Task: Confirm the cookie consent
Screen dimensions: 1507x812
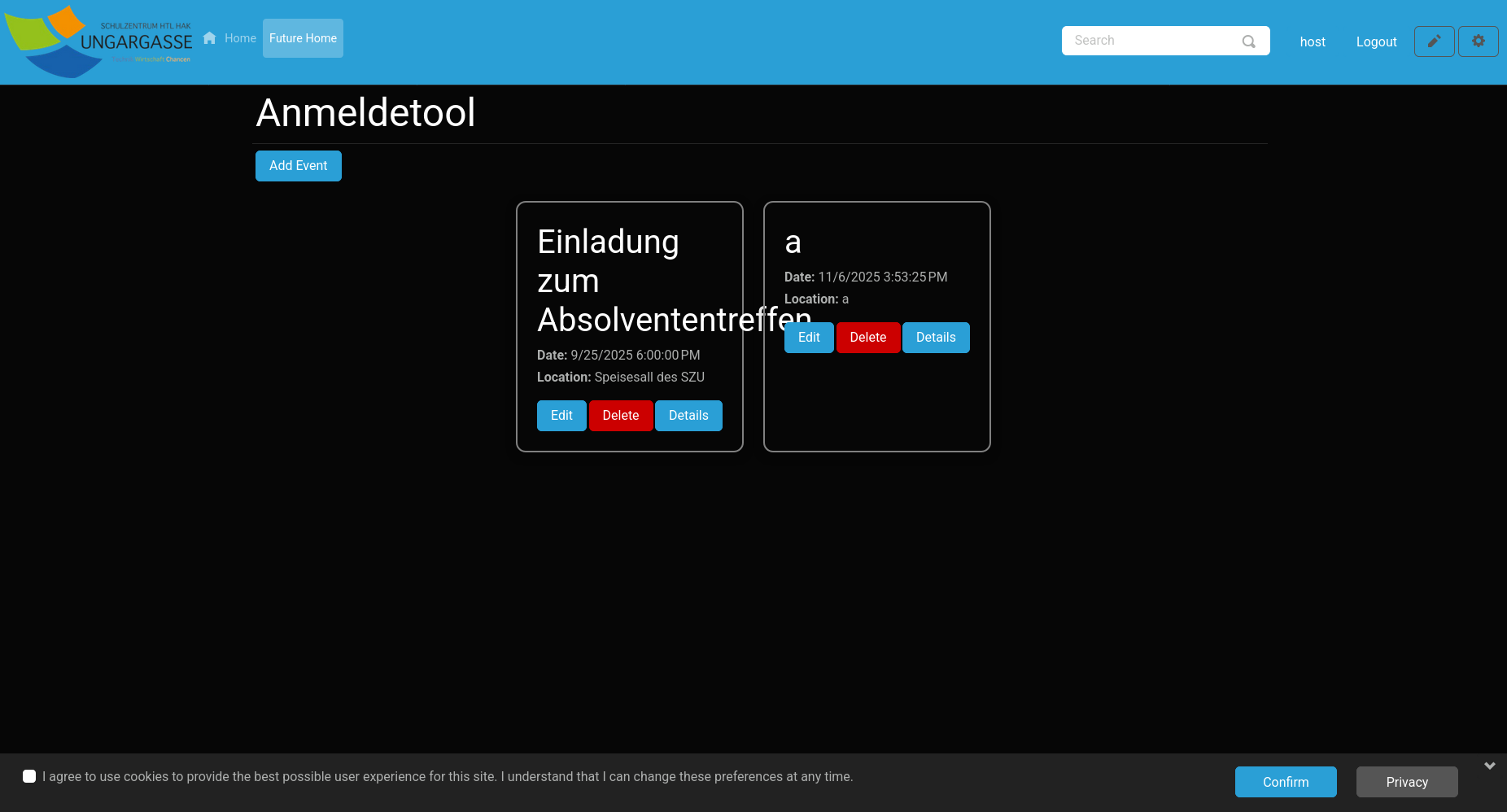Action: tap(1285, 782)
